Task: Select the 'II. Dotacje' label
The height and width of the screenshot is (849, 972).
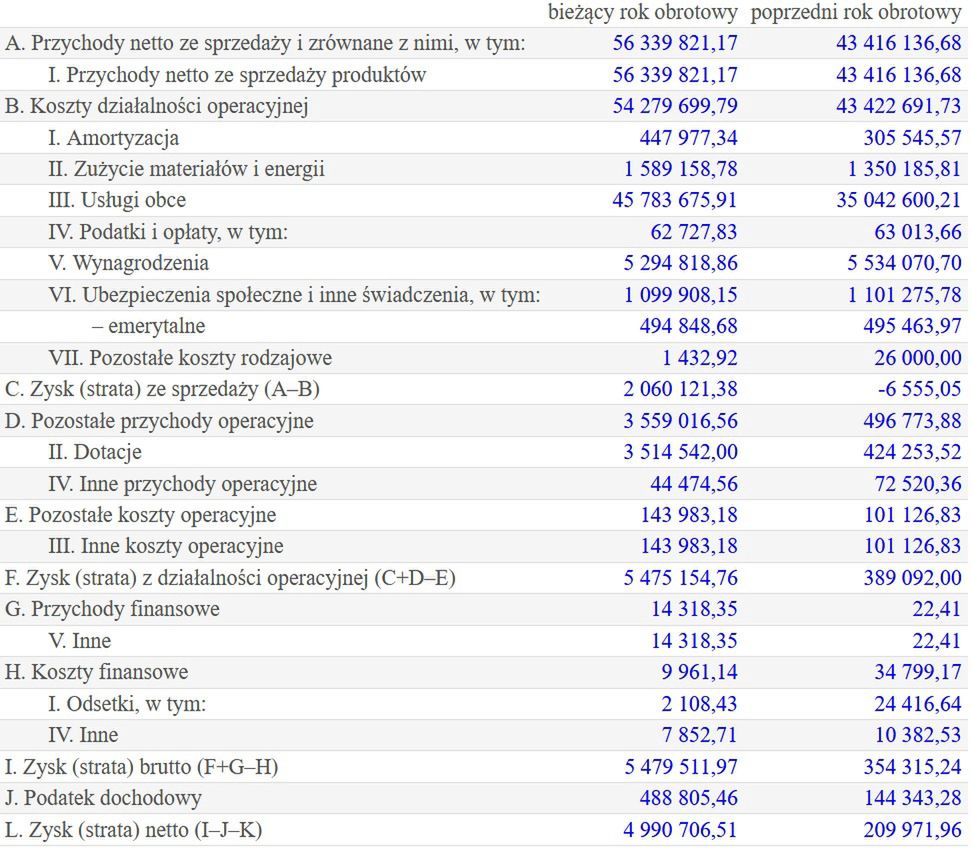Action: (95, 452)
